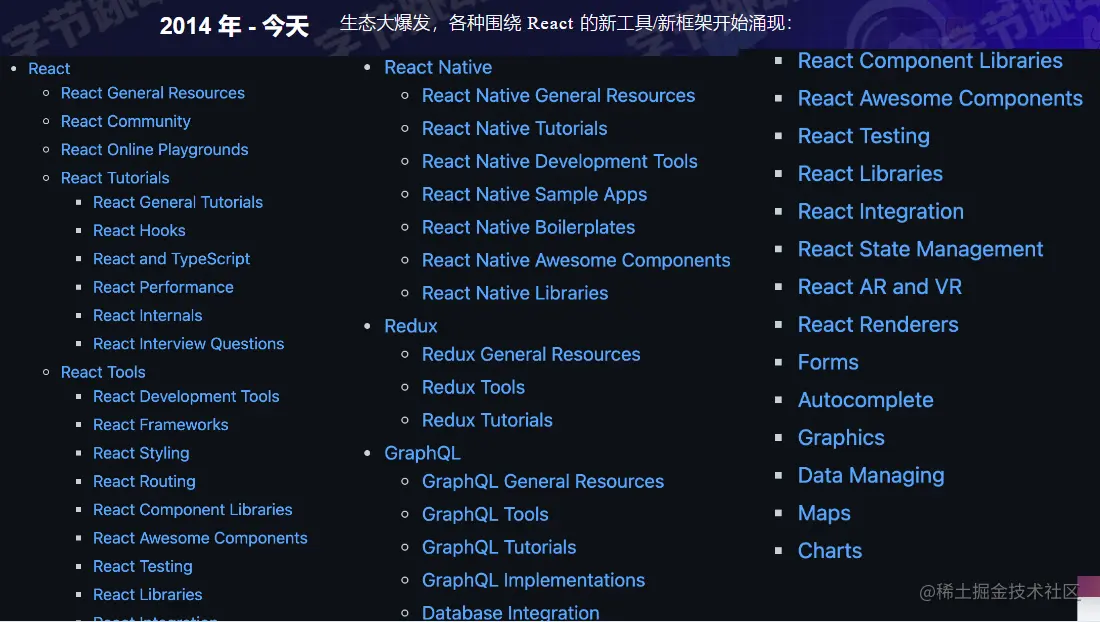Open the GraphQL Tutorials link
The width and height of the screenshot is (1100, 622).
pyautogui.click(x=499, y=547)
